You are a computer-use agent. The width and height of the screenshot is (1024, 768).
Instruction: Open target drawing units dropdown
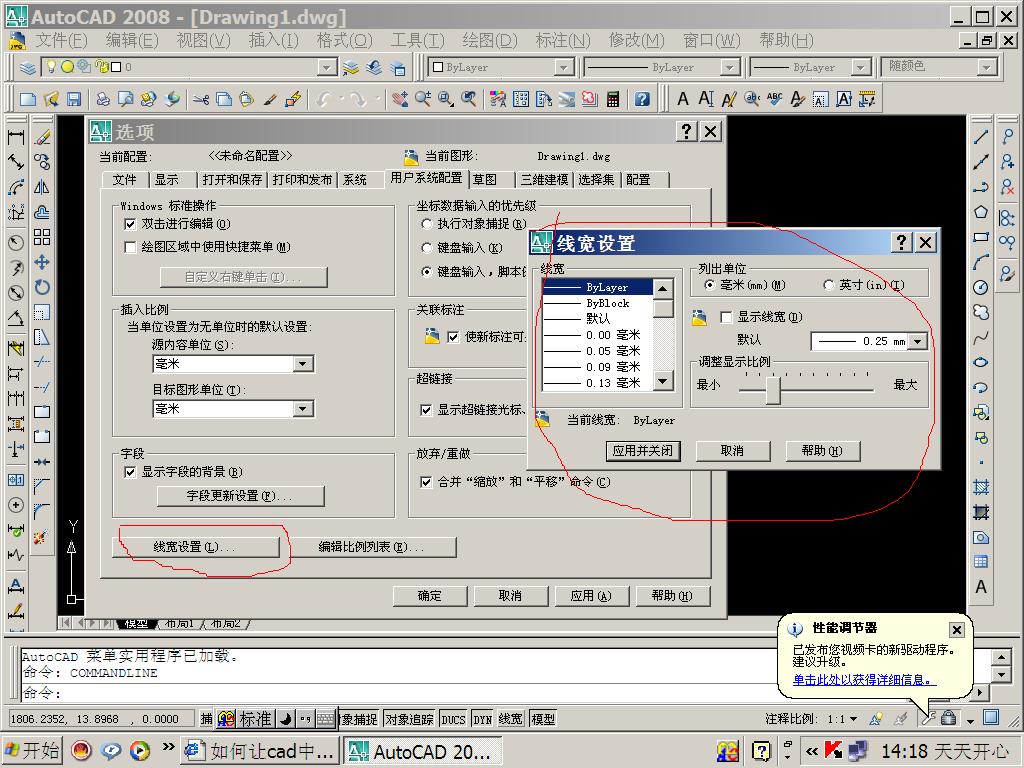[x=302, y=409]
